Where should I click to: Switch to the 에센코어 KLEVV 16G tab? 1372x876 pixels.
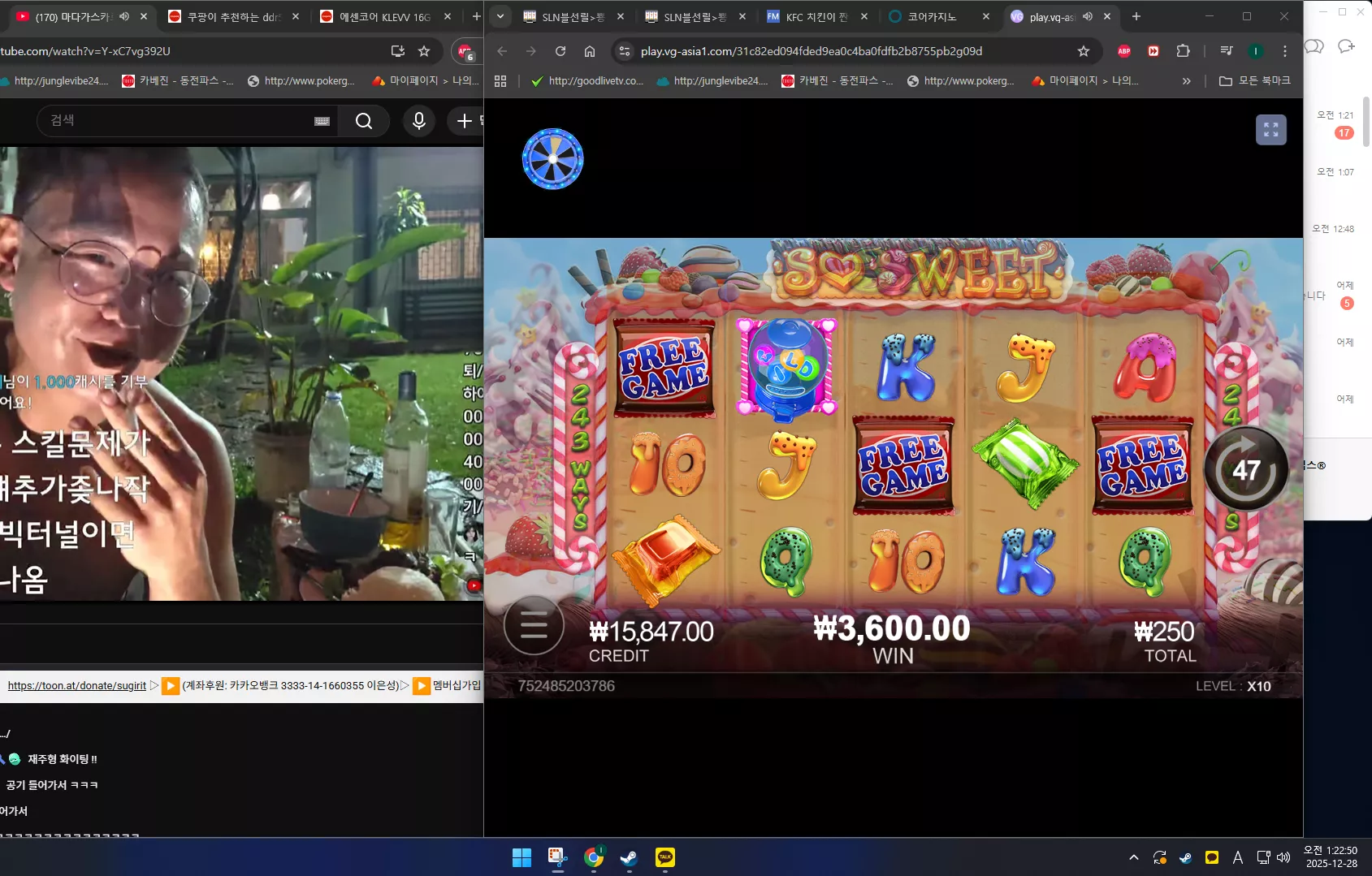coord(384,16)
